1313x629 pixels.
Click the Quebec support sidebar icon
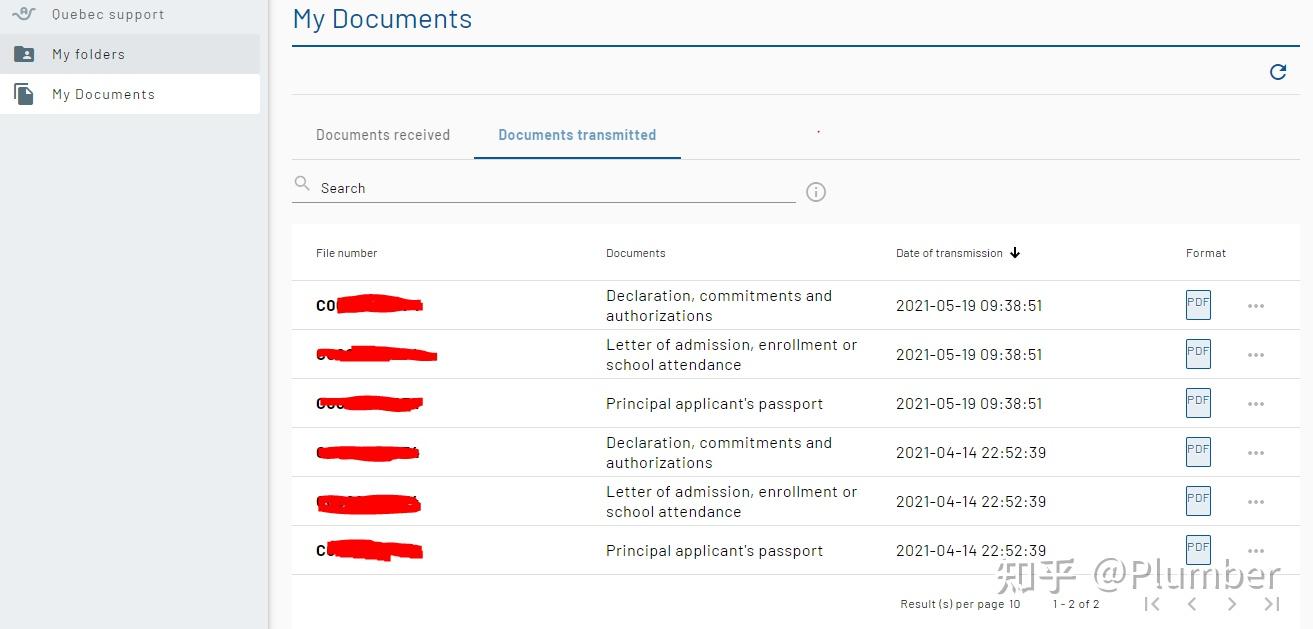pyautogui.click(x=24, y=14)
